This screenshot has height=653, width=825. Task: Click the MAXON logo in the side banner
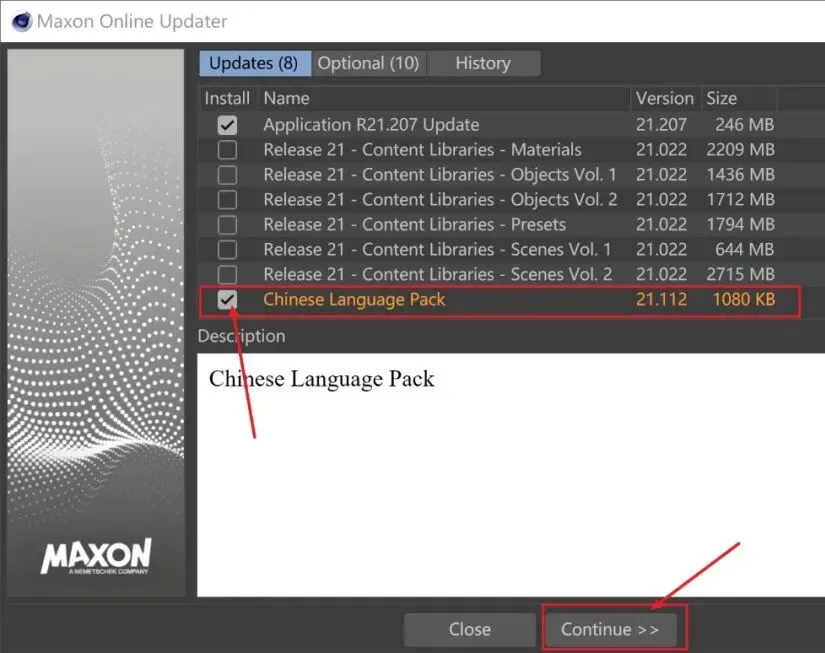tap(97, 556)
